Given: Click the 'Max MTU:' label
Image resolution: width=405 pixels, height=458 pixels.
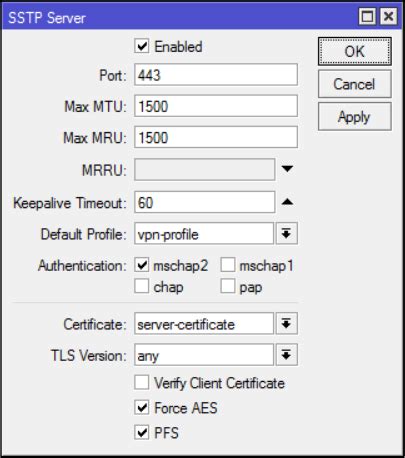Looking at the screenshot, I should point(96,107).
